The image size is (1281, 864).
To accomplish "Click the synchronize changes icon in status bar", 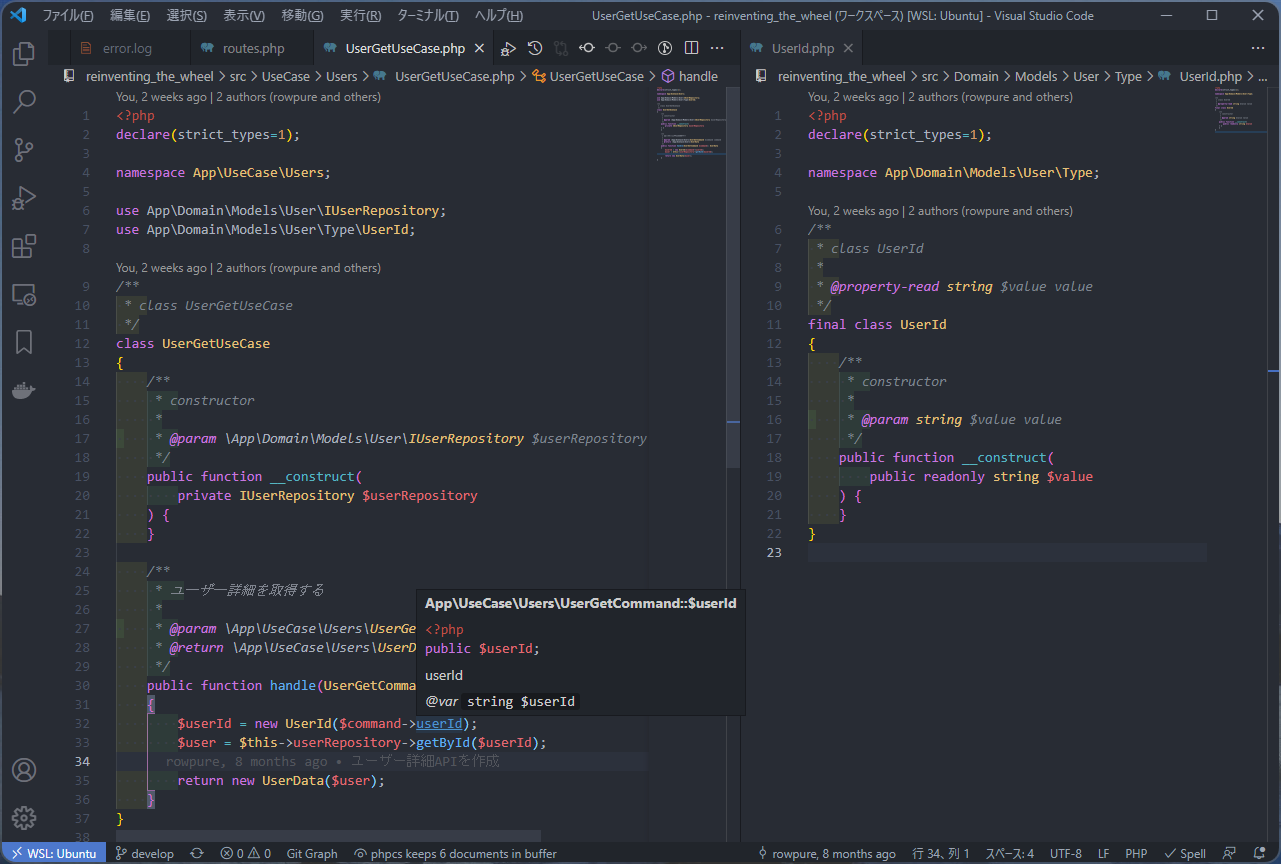I will pos(196,853).
